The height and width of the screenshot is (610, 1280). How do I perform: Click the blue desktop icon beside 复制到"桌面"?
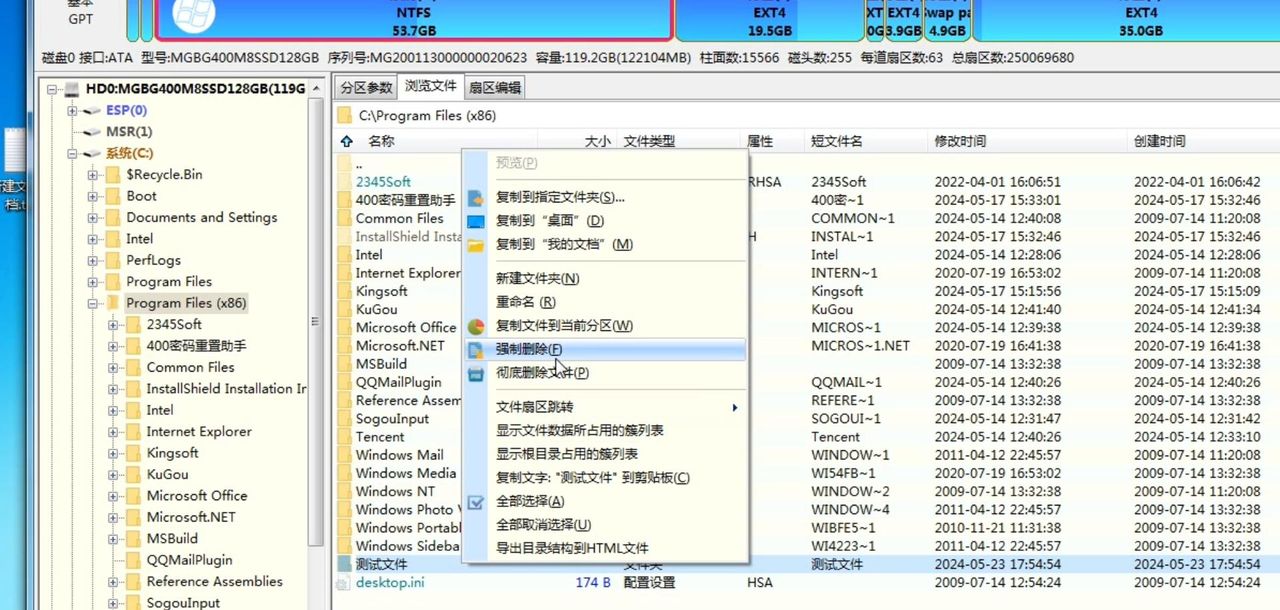[476, 221]
